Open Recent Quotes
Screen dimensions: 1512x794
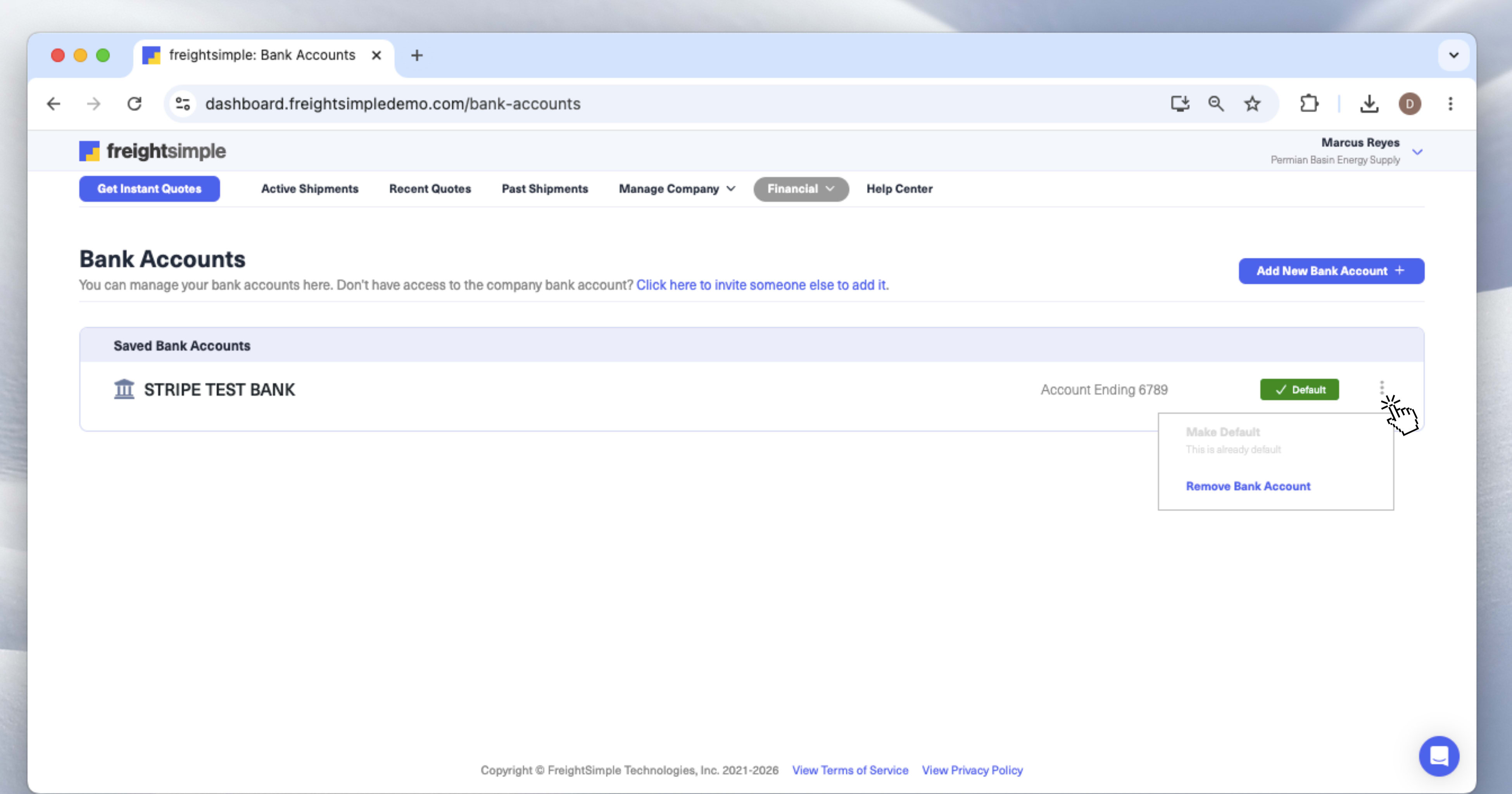tap(430, 189)
